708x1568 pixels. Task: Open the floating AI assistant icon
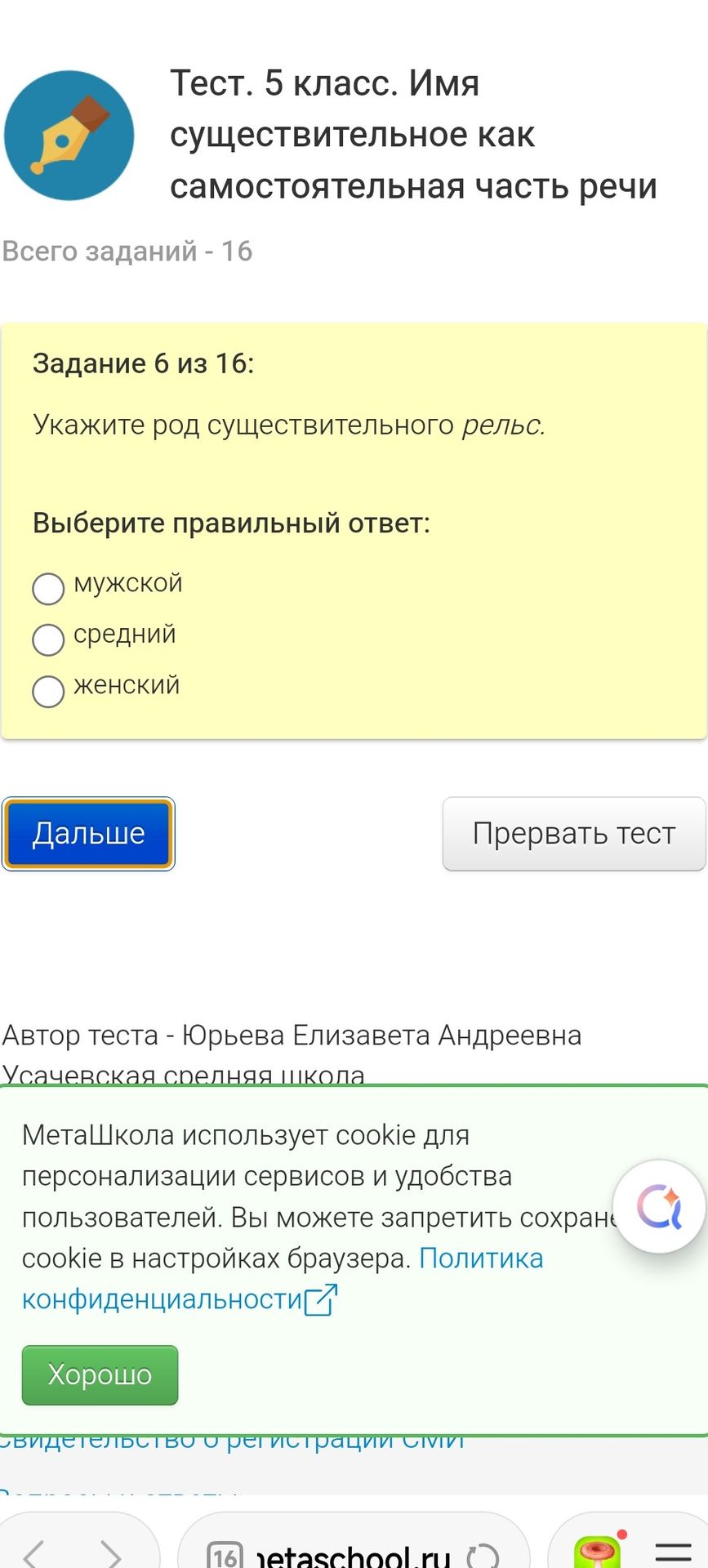click(659, 1206)
